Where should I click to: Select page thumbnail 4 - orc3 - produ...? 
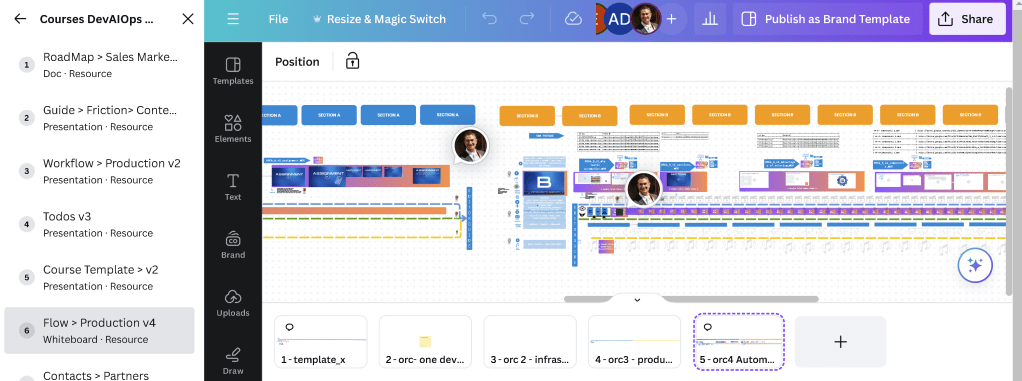(x=634, y=342)
